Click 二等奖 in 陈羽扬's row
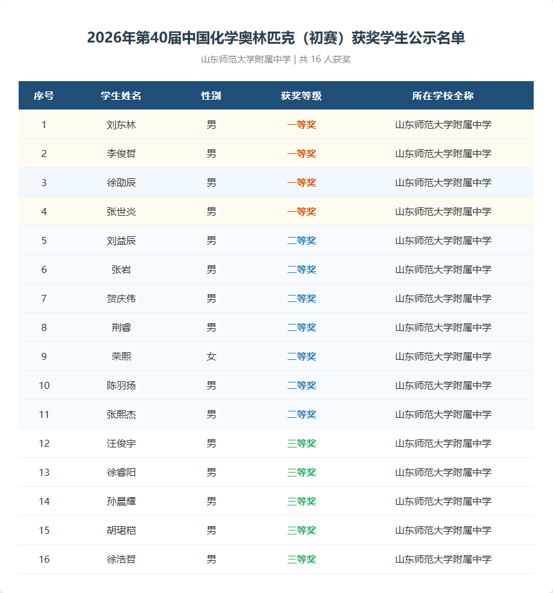This screenshot has height=593, width=553. pyautogui.click(x=301, y=385)
